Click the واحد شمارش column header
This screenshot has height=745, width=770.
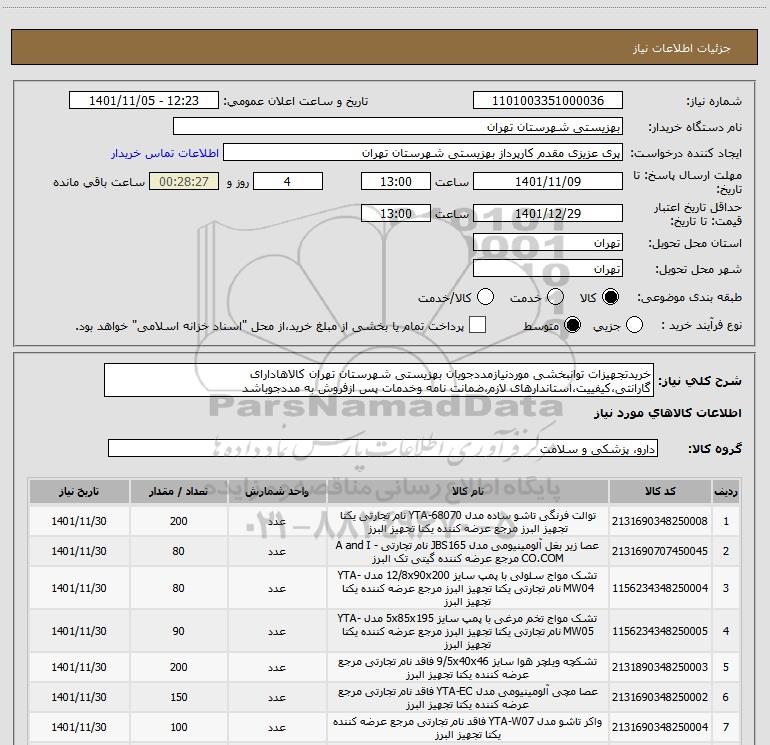point(277,492)
